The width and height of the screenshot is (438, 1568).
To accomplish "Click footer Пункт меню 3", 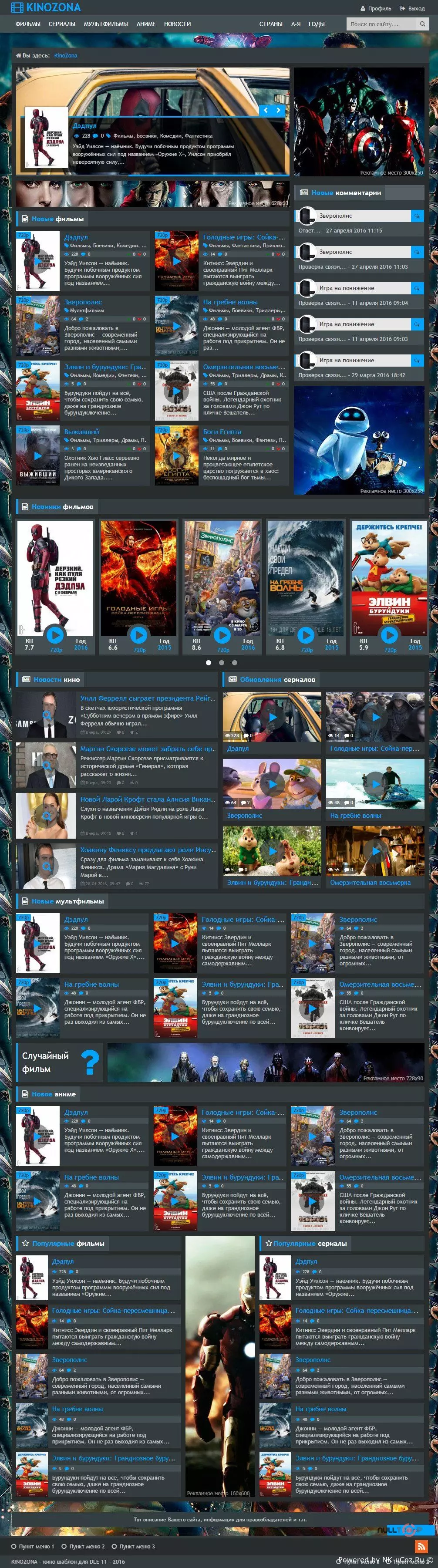I will point(137,1546).
